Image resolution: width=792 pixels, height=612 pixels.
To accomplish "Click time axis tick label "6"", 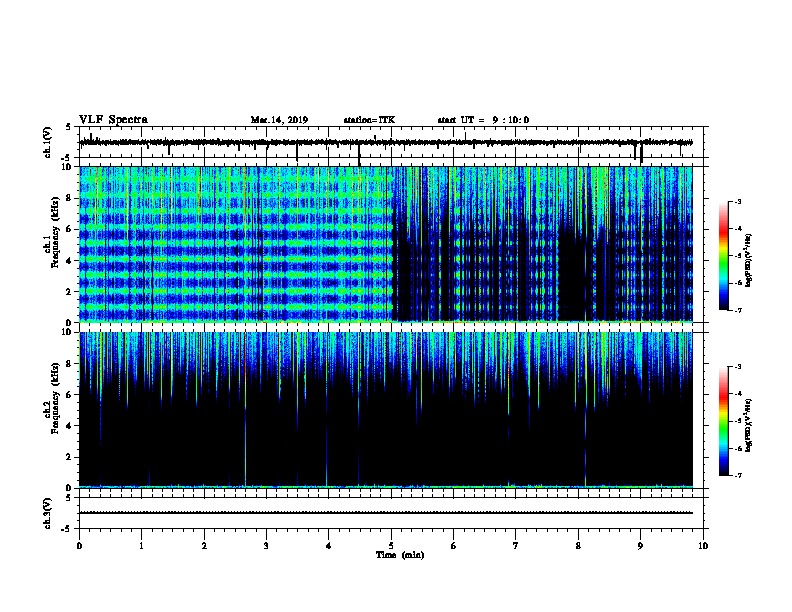I will [x=453, y=545].
